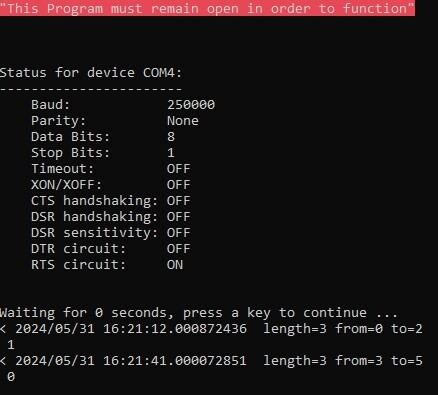Click the Timeout OFF value
The image size is (438, 395).
[x=179, y=169]
